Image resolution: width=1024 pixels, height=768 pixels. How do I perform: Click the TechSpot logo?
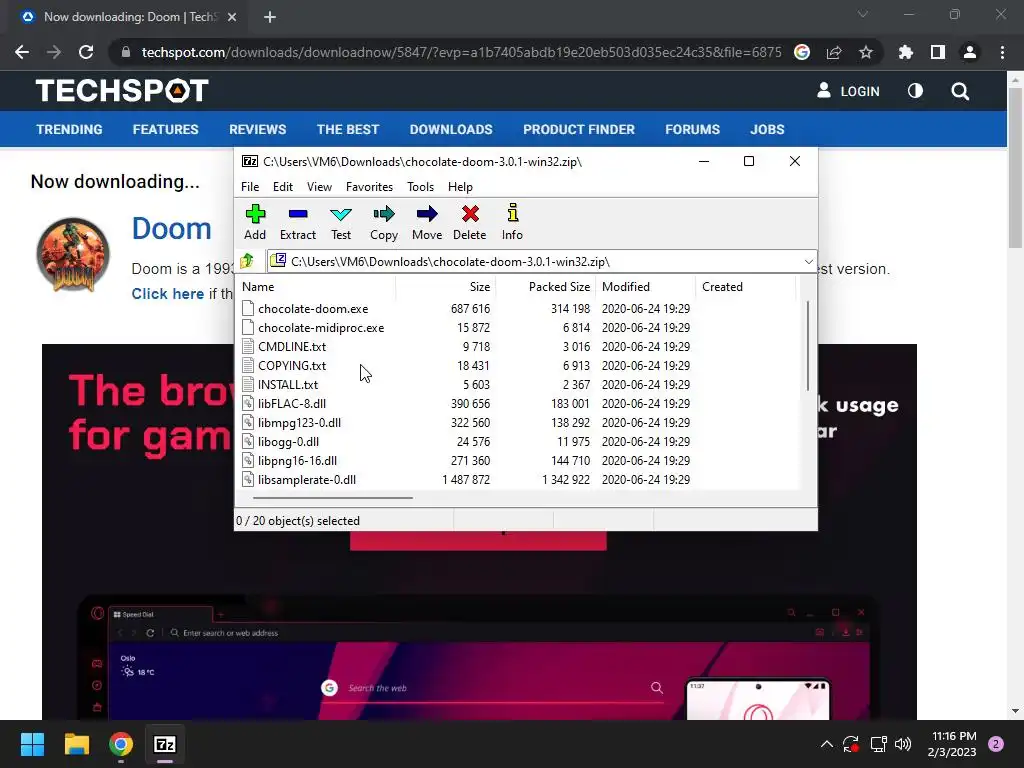coord(122,91)
